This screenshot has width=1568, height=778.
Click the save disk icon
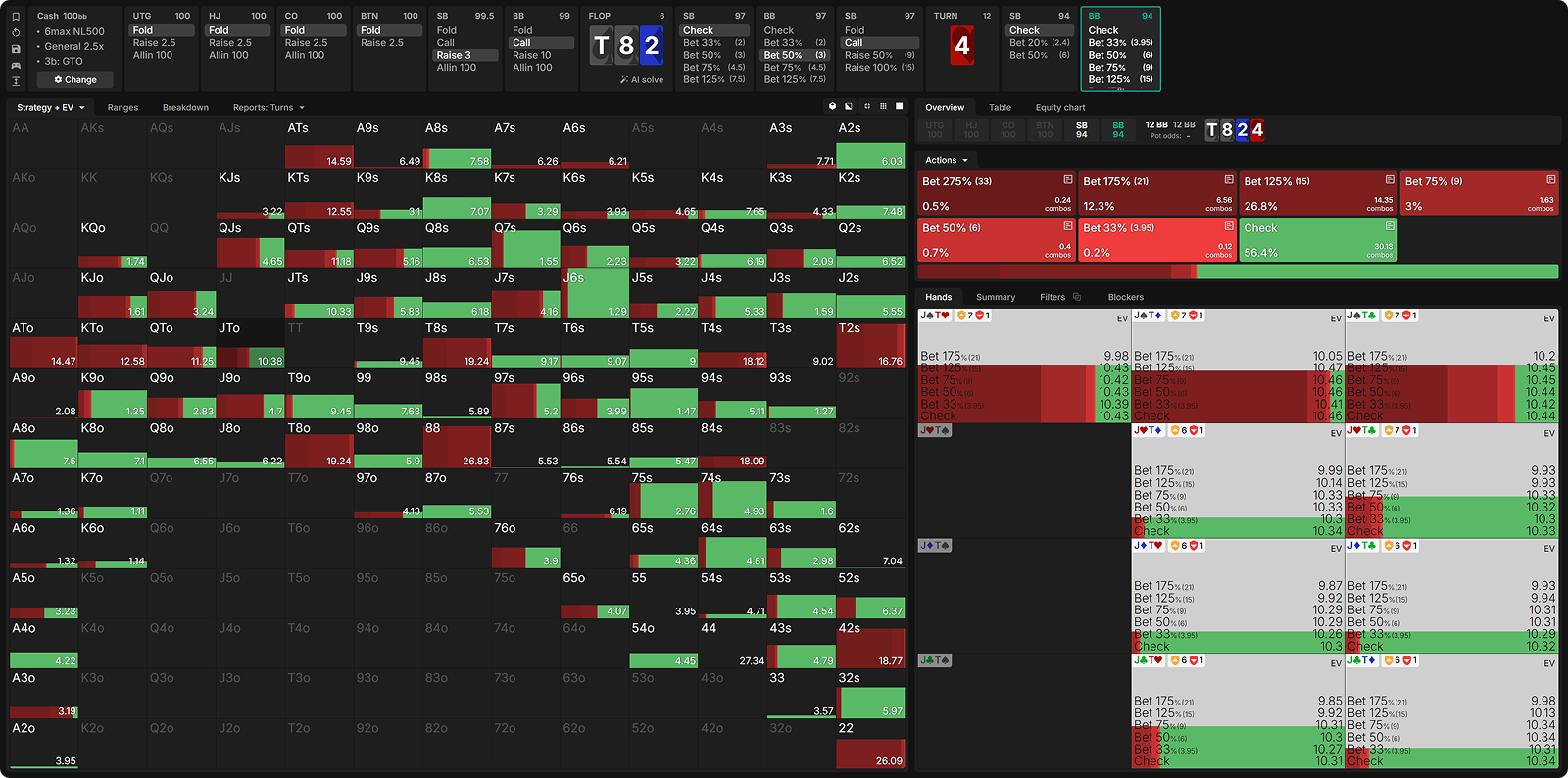click(16, 48)
